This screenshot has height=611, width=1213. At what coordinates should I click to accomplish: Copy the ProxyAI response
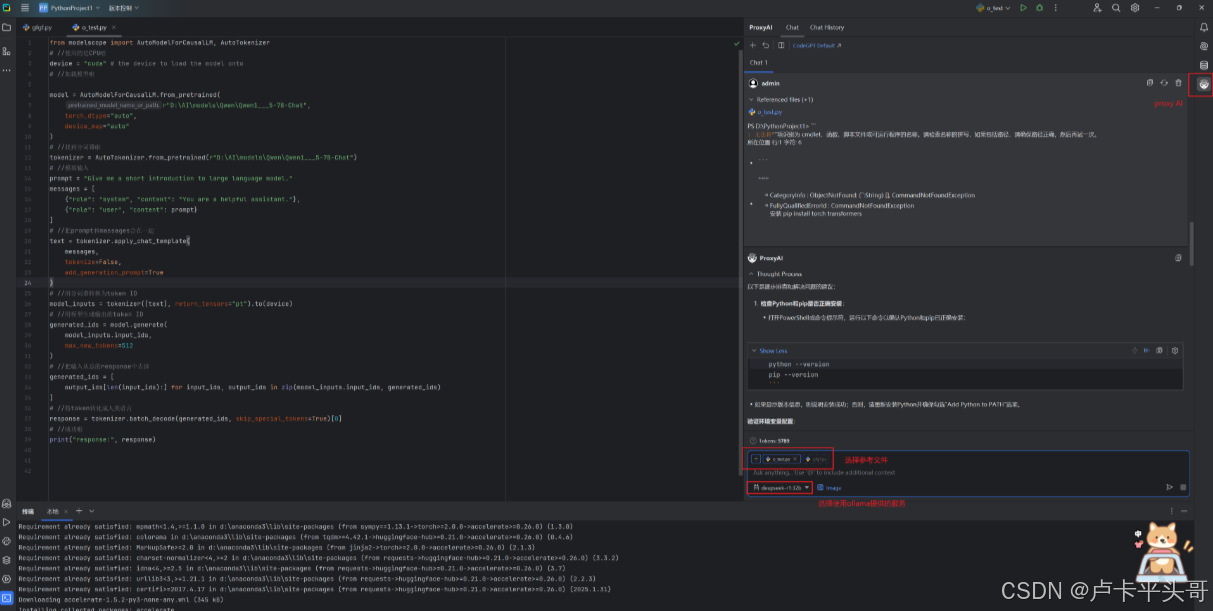tap(1178, 258)
